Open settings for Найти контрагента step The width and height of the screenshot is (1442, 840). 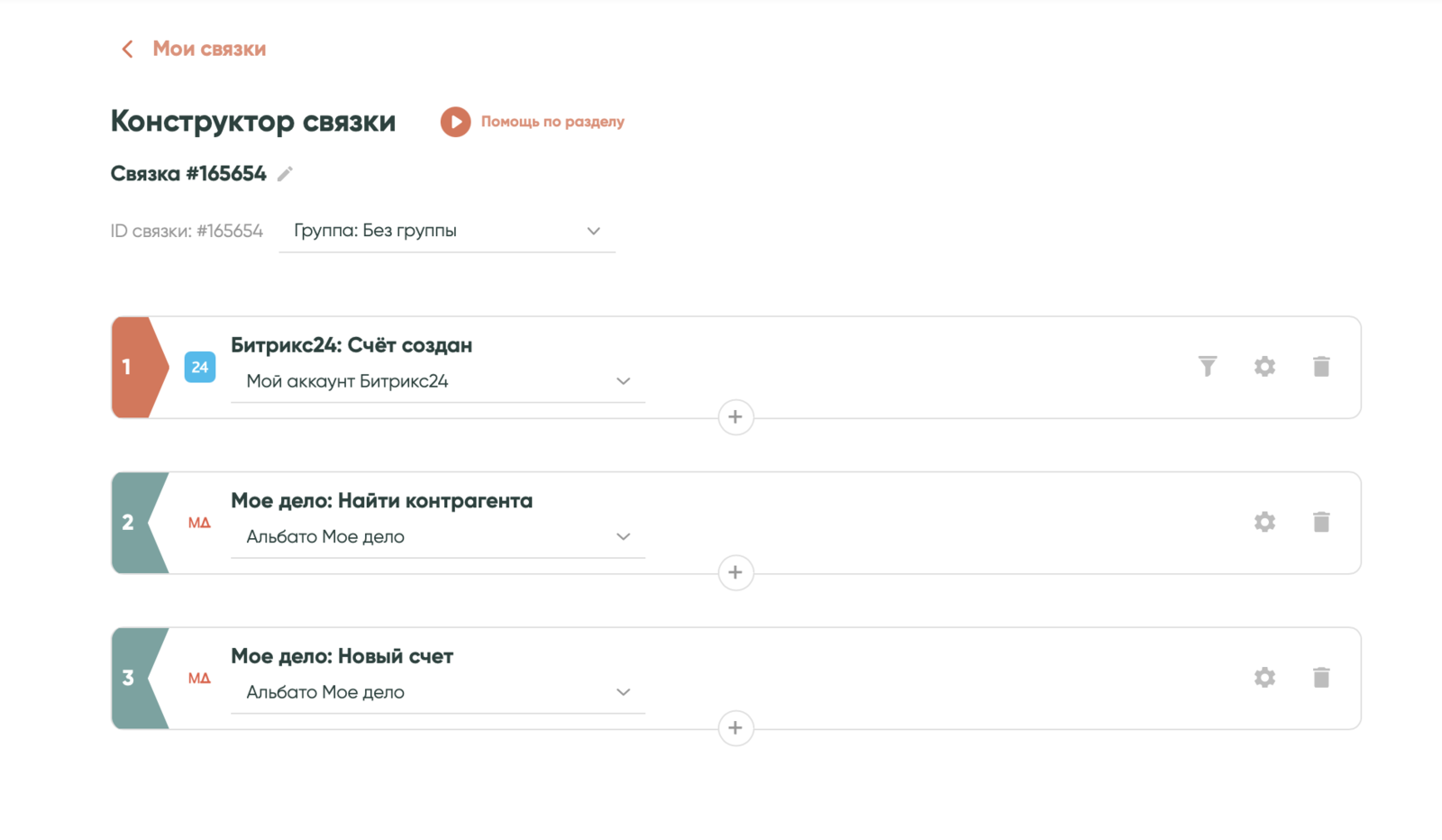[x=1264, y=522]
